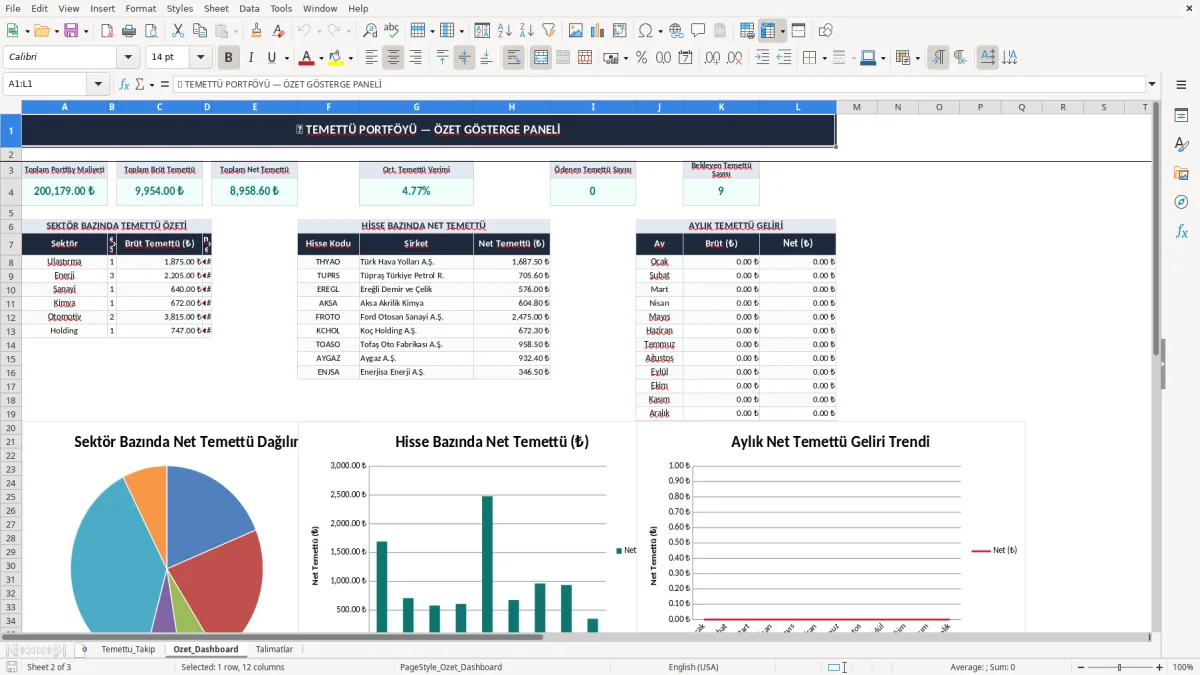Open Font Size dropdown arrow
1200x675 pixels.
201,58
